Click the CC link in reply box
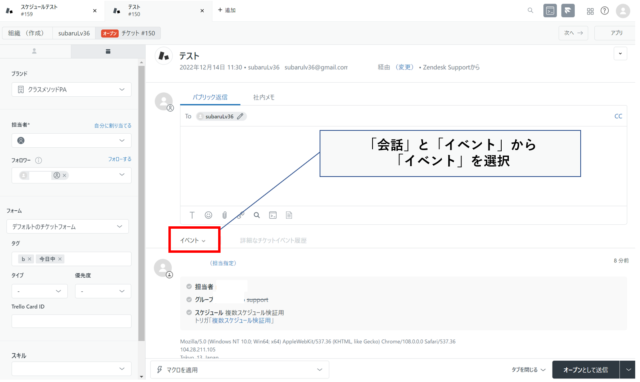 tap(618, 116)
